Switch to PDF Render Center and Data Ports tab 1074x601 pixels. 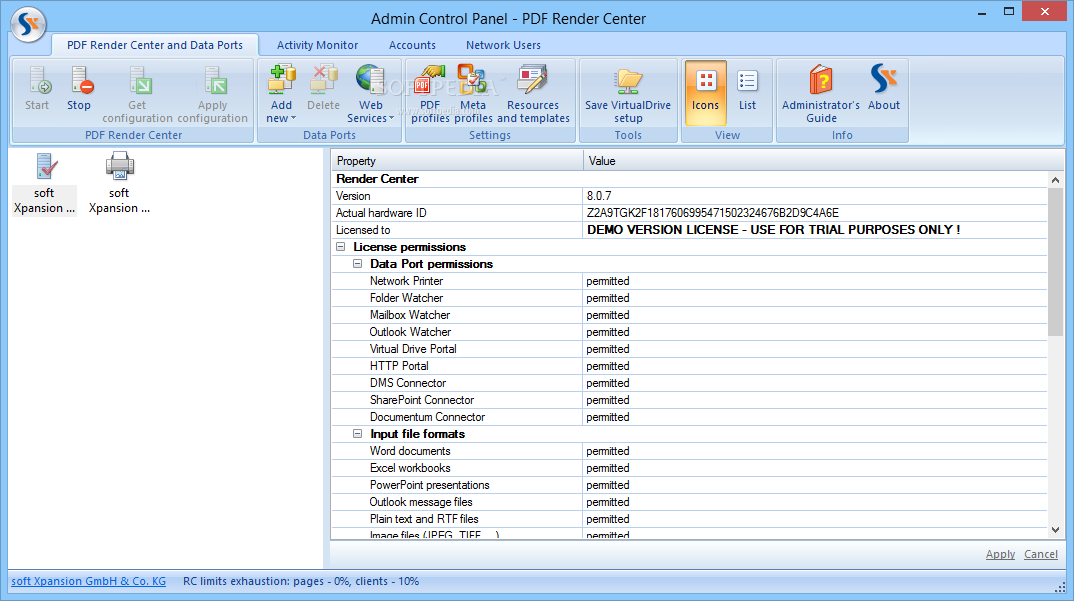[x=155, y=45]
